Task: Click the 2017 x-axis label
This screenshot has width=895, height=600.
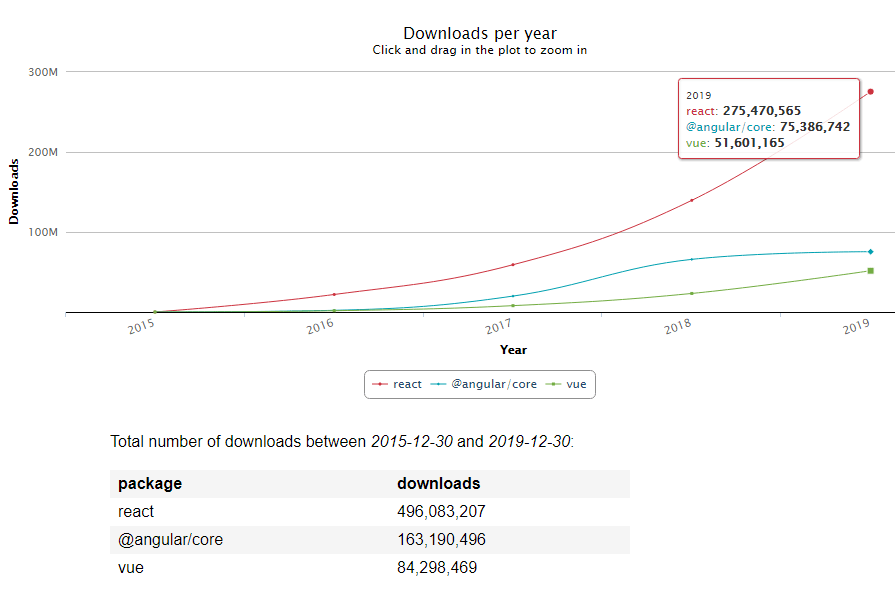Action: [498, 327]
